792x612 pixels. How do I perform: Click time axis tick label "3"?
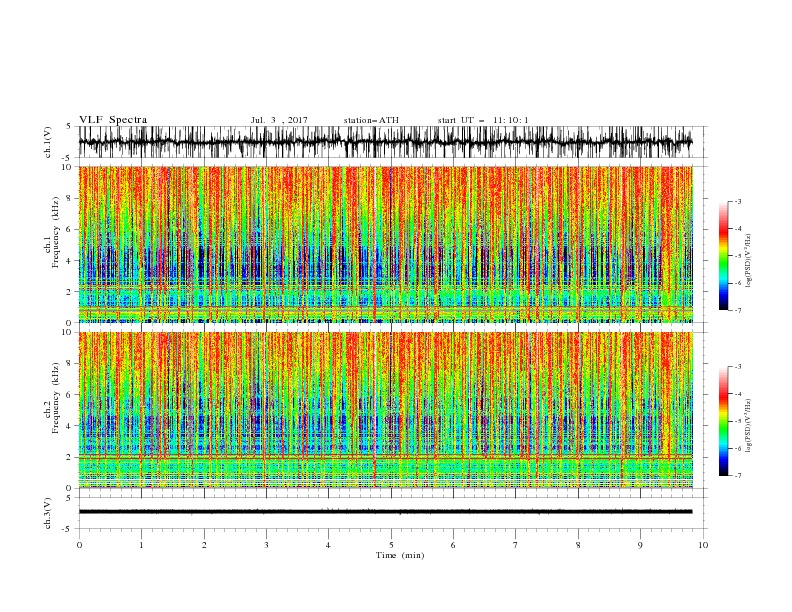266,545
